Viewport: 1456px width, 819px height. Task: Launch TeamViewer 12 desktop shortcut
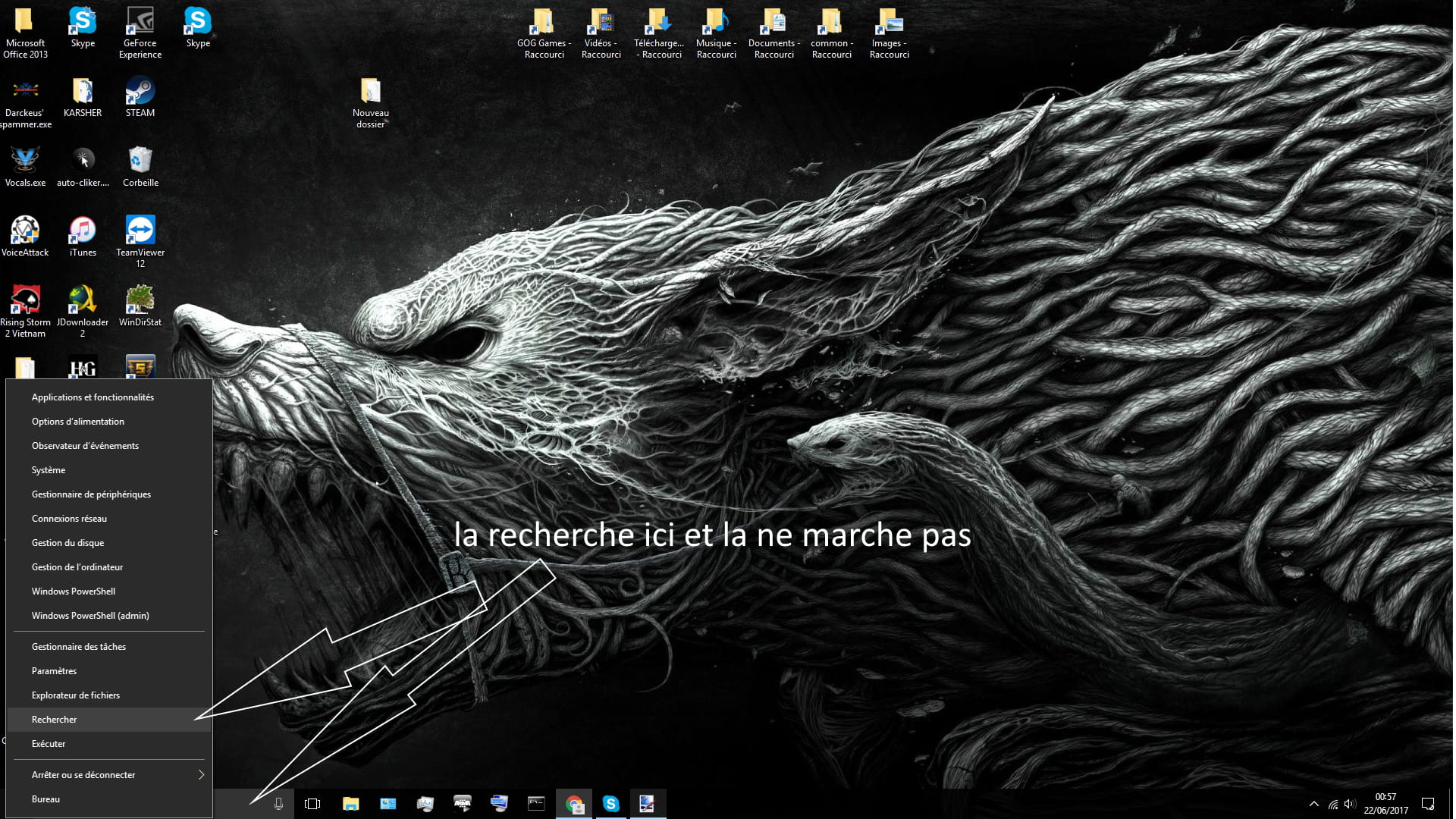point(140,242)
